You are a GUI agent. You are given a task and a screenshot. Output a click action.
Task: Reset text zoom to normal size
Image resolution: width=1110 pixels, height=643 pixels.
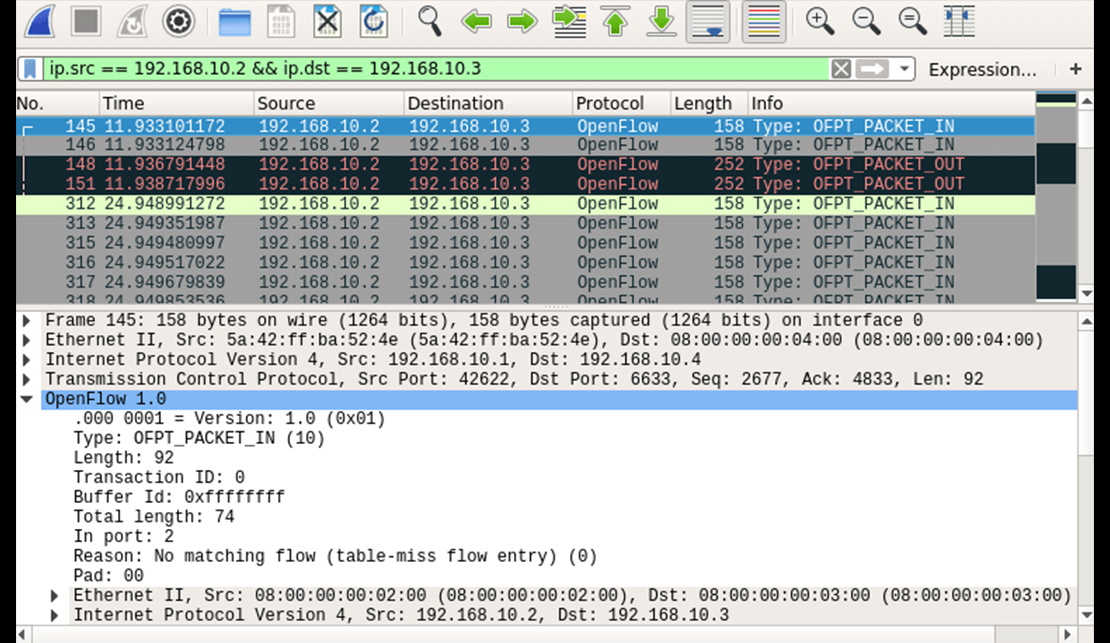912,21
